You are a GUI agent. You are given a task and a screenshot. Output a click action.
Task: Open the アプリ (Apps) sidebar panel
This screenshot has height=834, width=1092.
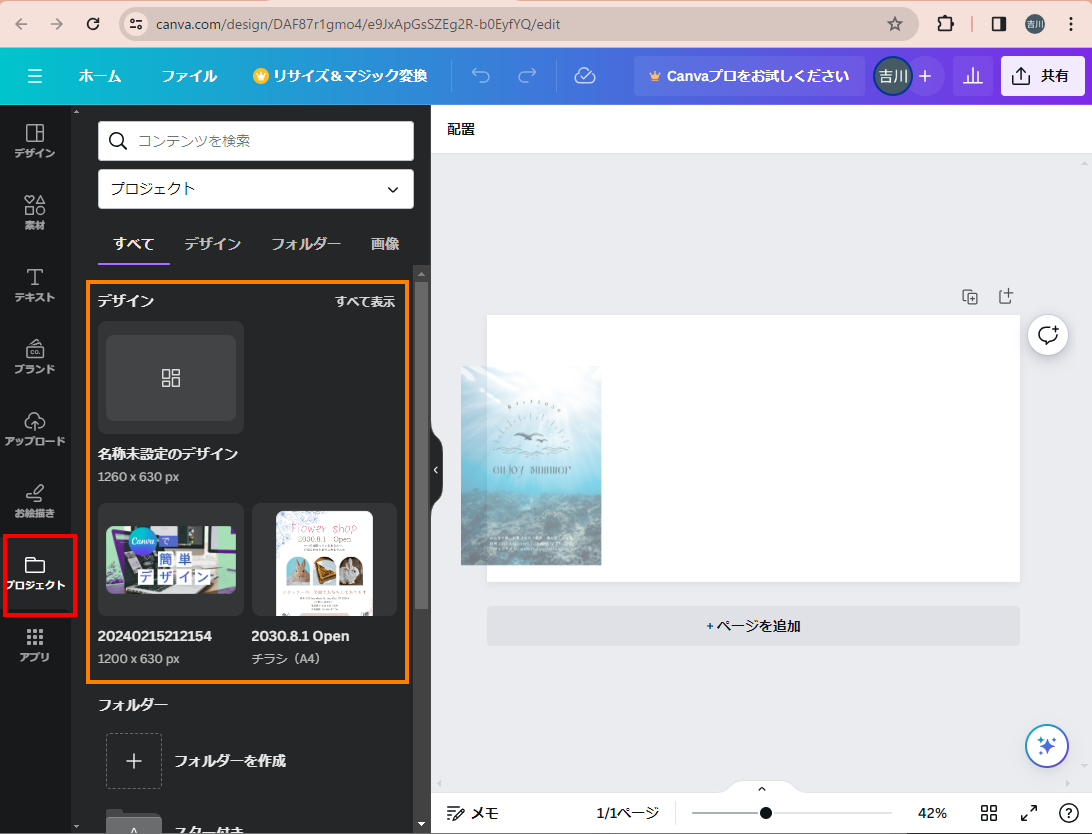tap(35, 644)
